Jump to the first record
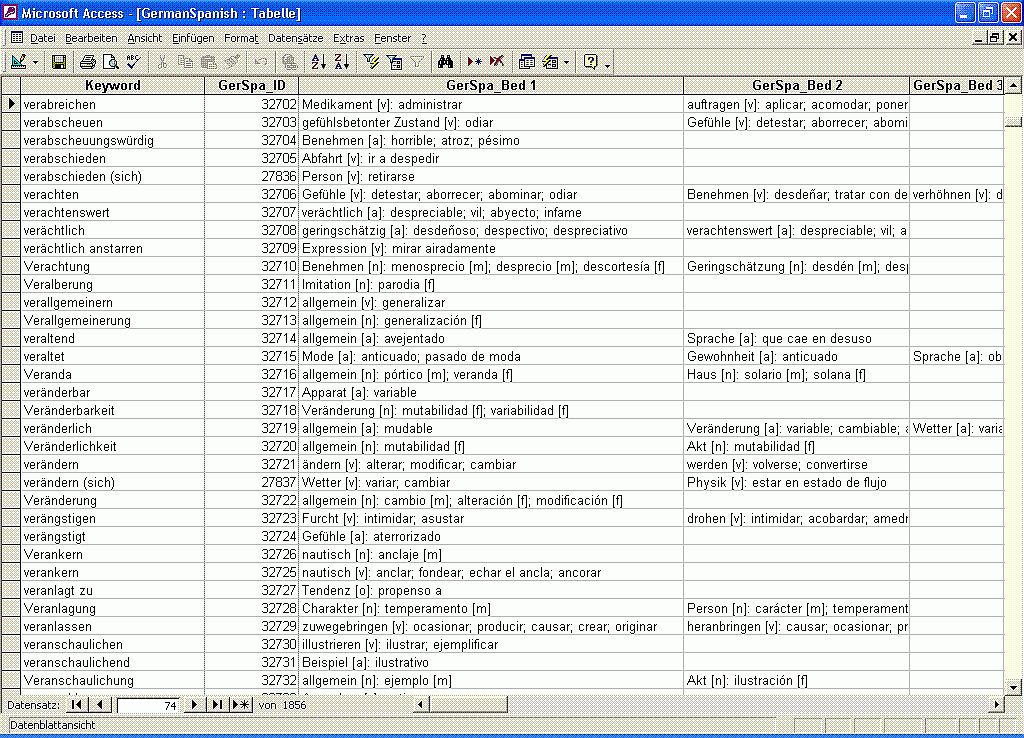This screenshot has width=1024, height=738. [77, 705]
